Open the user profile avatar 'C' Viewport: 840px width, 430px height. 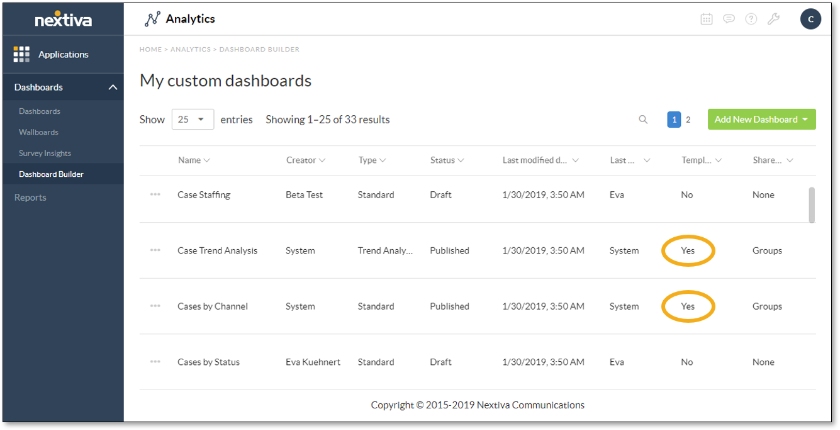[x=810, y=19]
